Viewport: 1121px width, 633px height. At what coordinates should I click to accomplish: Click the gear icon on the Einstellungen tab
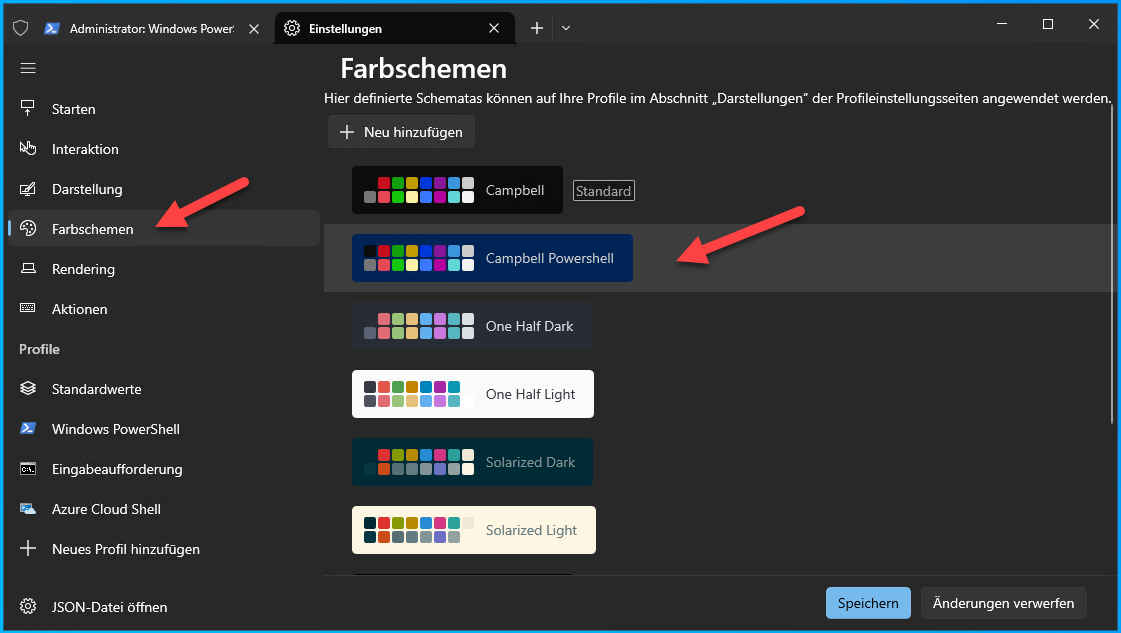pos(292,28)
